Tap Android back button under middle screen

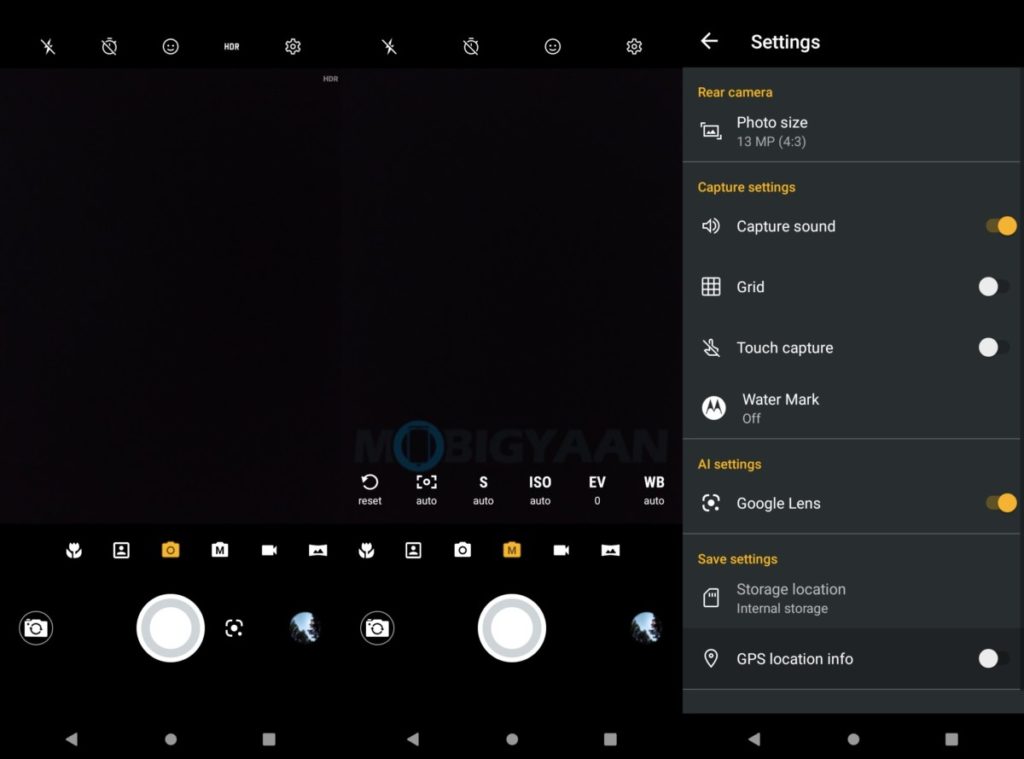413,739
